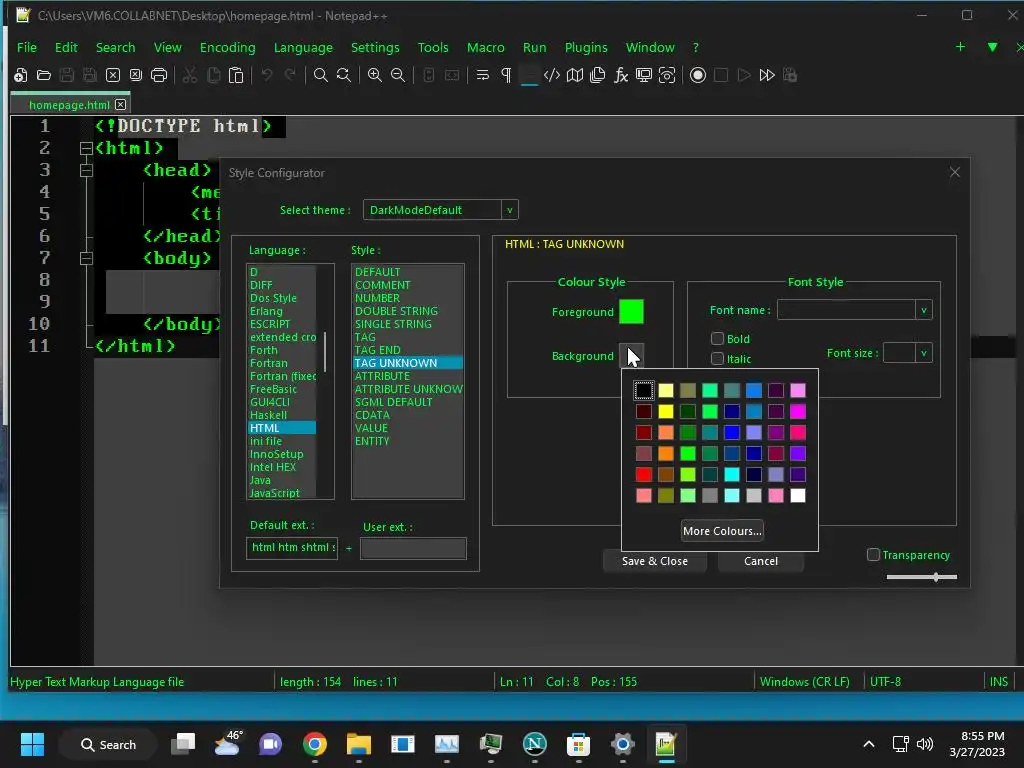
Task: Open the Language menu
Action: tap(303, 47)
